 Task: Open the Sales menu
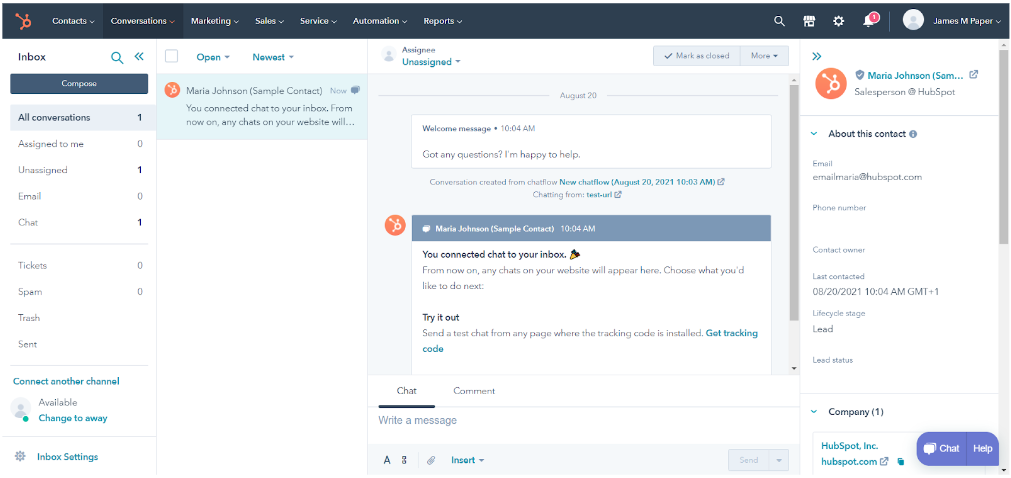click(x=269, y=21)
